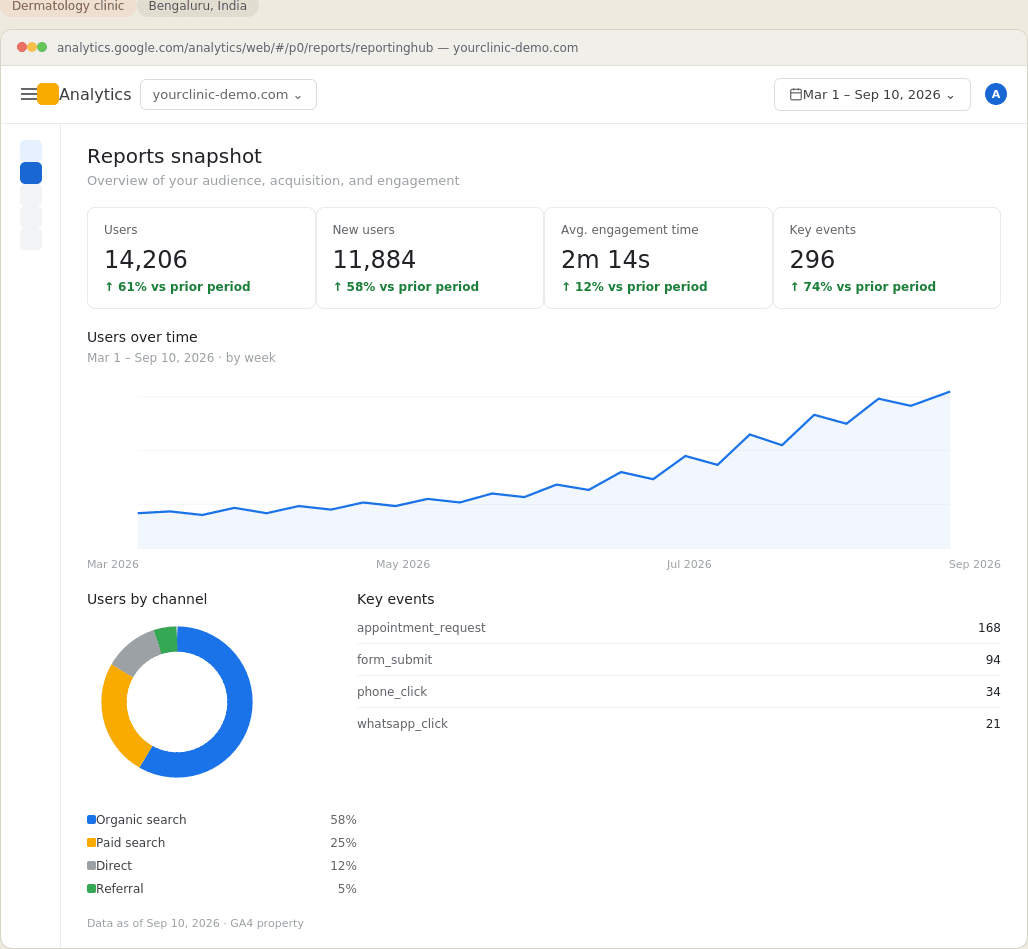Click the Reports snapshot heading
Image resolution: width=1028 pixels, height=949 pixels.
point(174,156)
